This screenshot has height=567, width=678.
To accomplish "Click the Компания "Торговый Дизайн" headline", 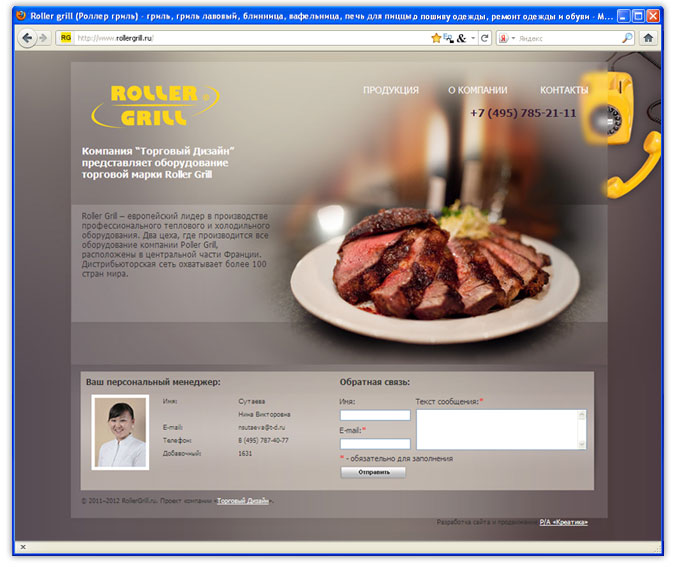I will click(x=158, y=163).
